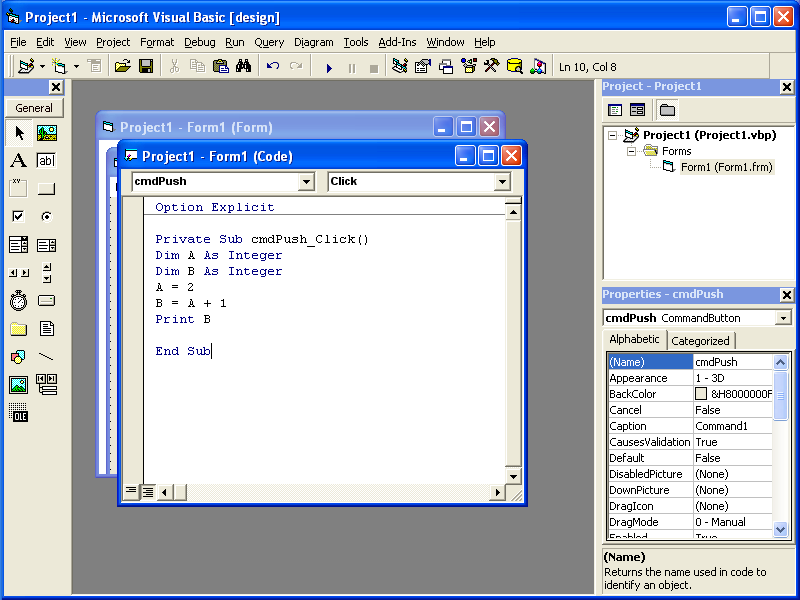This screenshot has width=800, height=600.
Task: Switch to Procedure View in code window
Action: pyautogui.click(x=131, y=491)
